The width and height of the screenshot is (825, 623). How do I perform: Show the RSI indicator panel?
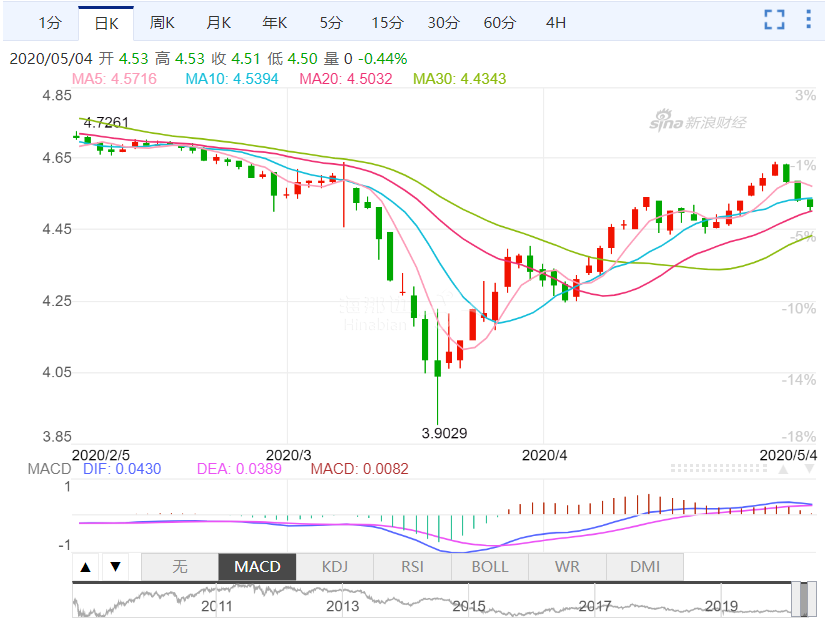412,567
